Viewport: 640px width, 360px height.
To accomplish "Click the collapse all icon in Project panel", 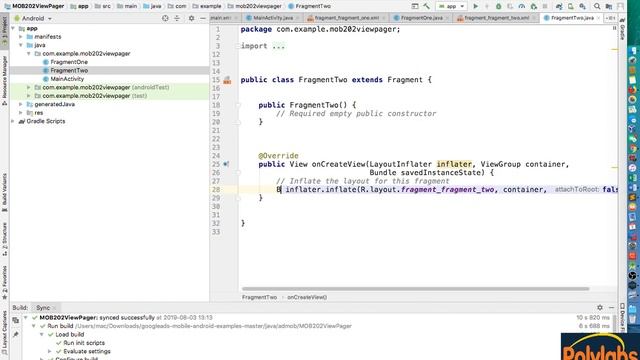I will coord(177,18).
